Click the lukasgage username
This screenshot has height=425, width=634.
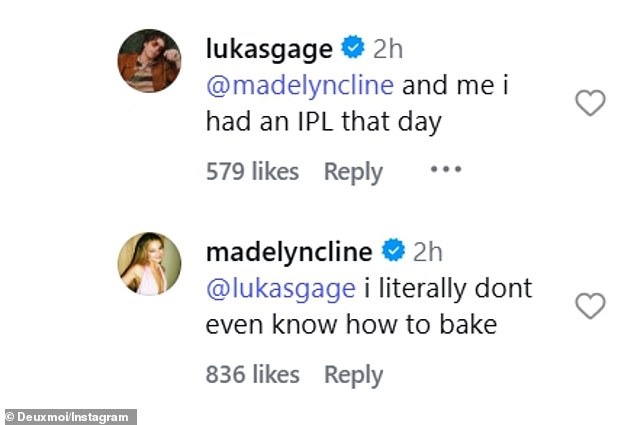click(x=268, y=48)
